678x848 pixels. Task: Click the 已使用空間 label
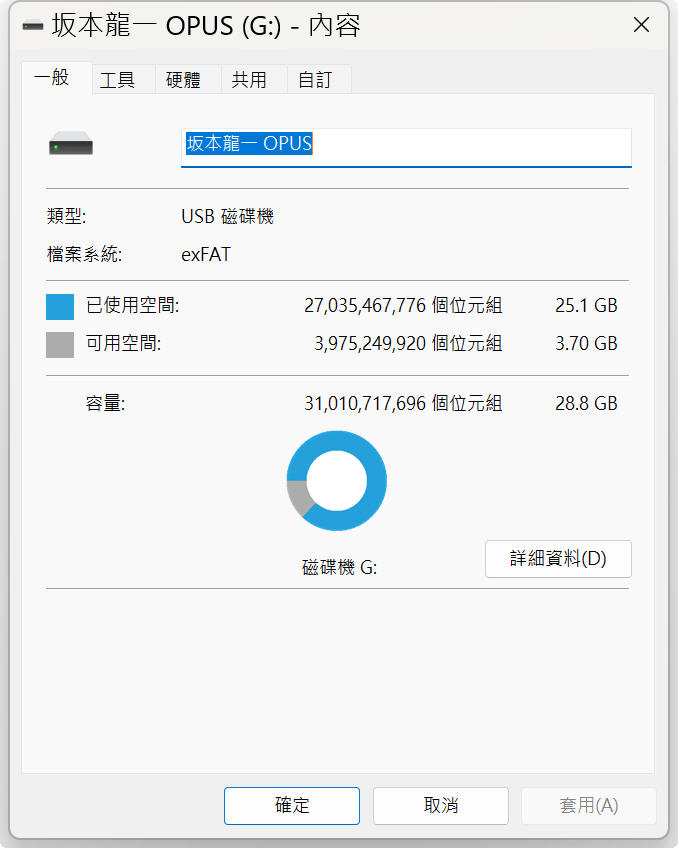point(133,306)
